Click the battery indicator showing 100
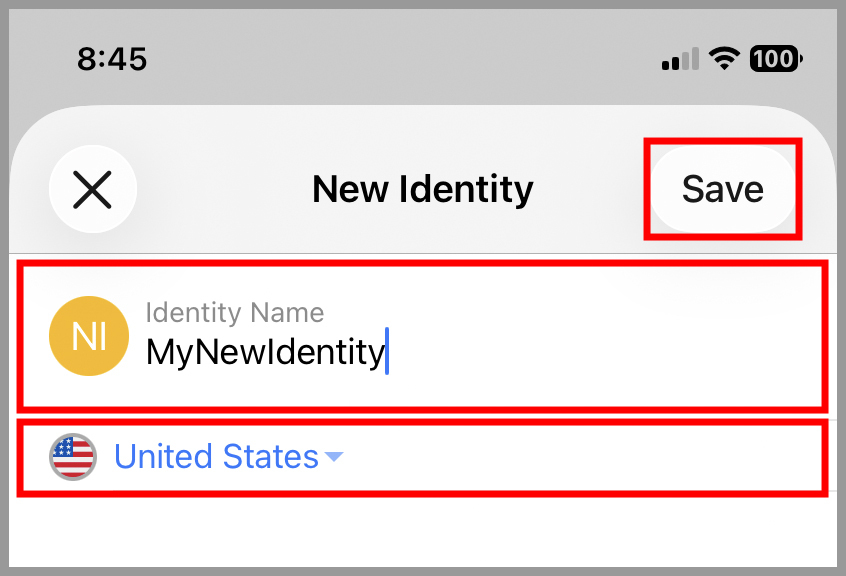 773,59
